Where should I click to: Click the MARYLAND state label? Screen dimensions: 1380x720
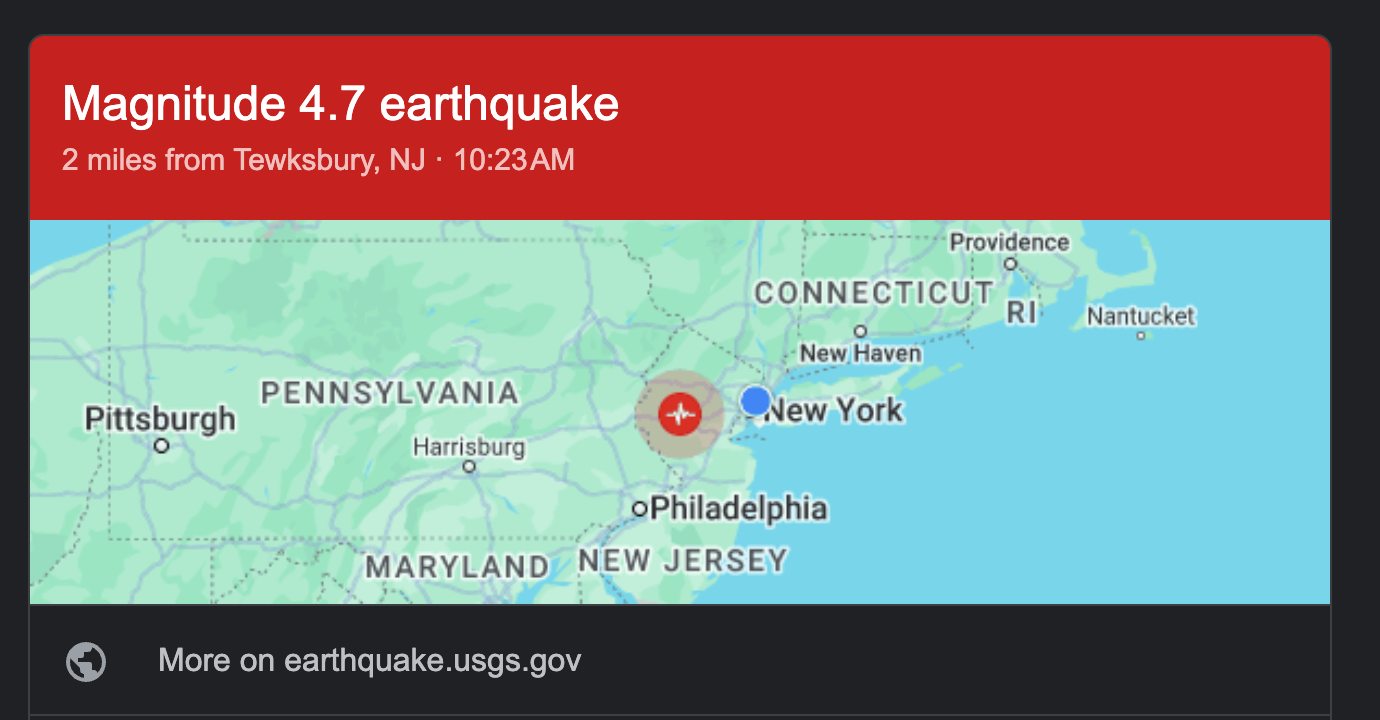coord(457,567)
